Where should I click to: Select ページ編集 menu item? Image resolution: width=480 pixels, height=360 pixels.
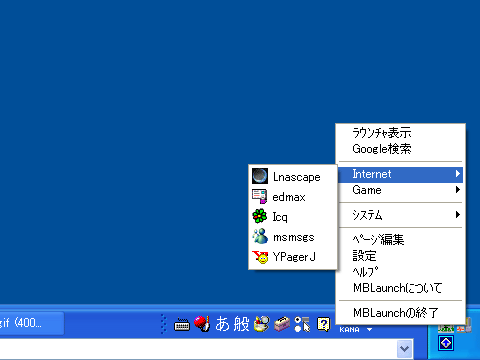tap(400, 239)
